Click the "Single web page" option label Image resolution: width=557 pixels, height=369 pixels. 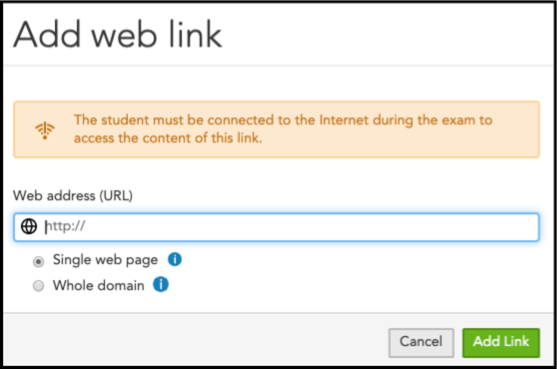[105, 260]
